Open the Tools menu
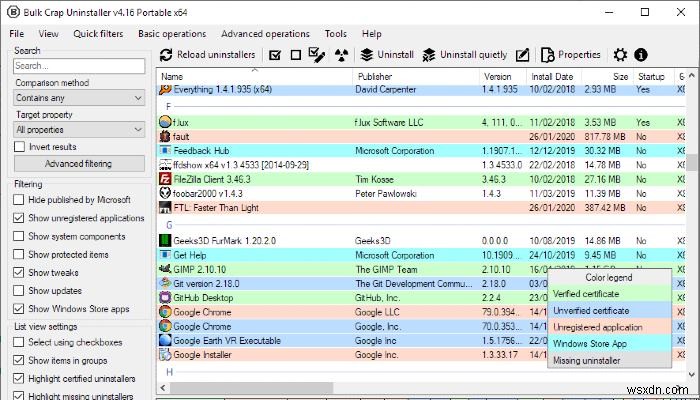This screenshot has height=400, width=700. (336, 34)
